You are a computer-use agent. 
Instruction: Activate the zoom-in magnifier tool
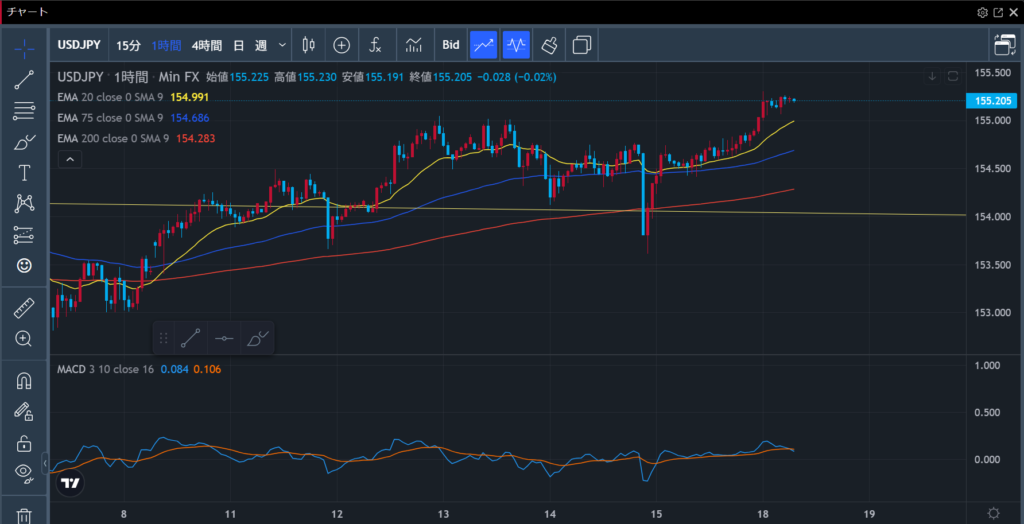(x=24, y=339)
